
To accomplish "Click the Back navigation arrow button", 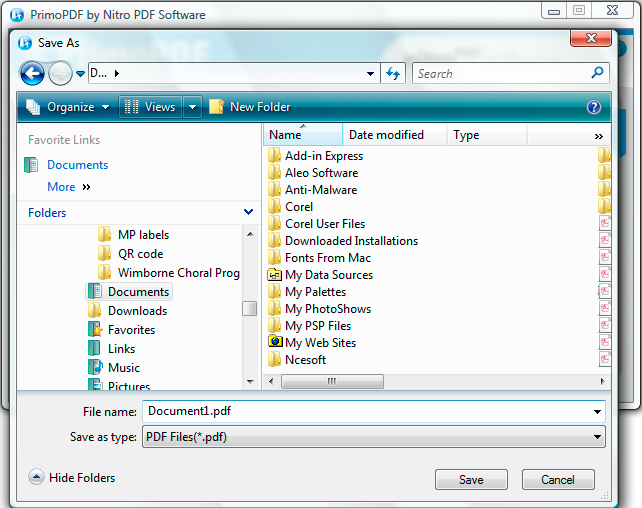I will 32,73.
